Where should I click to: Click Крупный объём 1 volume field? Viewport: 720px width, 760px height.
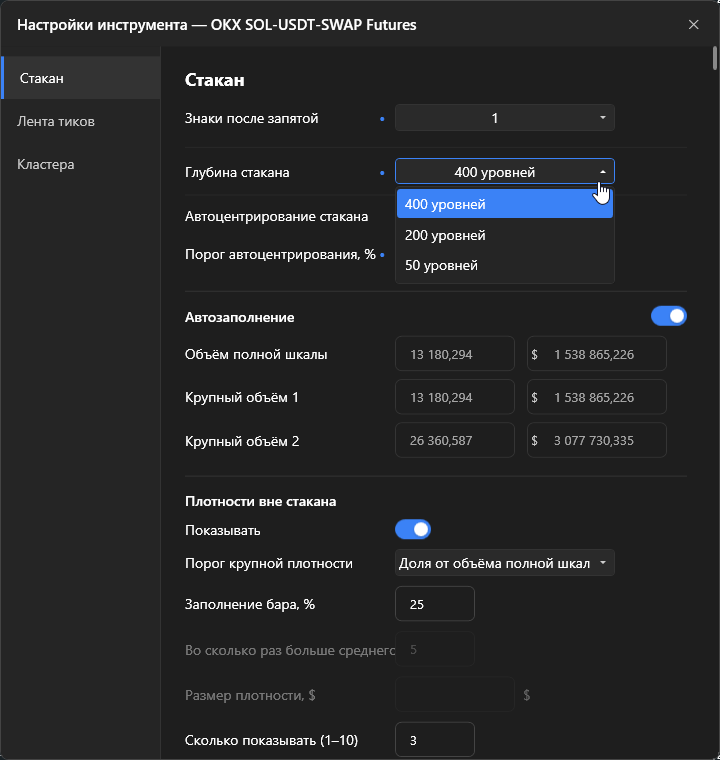click(455, 397)
